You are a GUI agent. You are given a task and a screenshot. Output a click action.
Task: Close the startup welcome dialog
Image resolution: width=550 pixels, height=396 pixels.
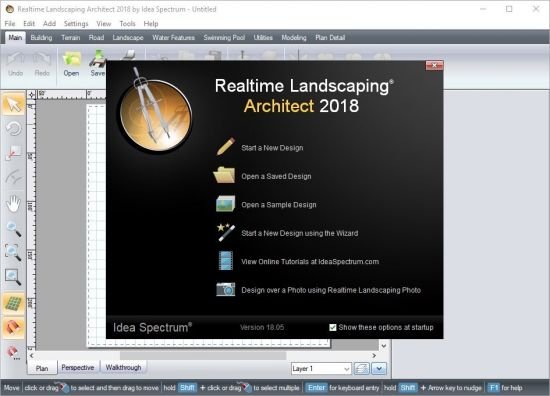click(434, 65)
